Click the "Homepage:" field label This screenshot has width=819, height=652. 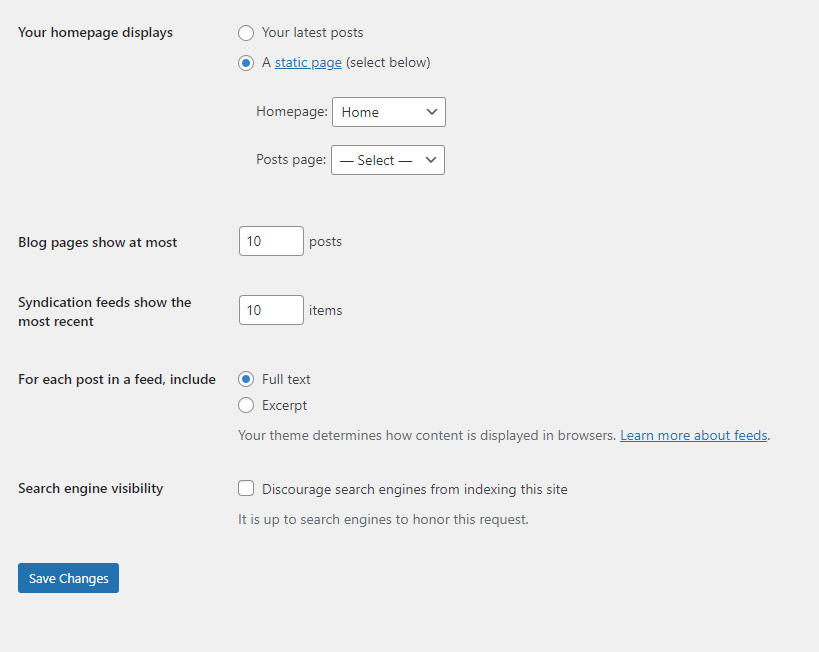point(291,112)
